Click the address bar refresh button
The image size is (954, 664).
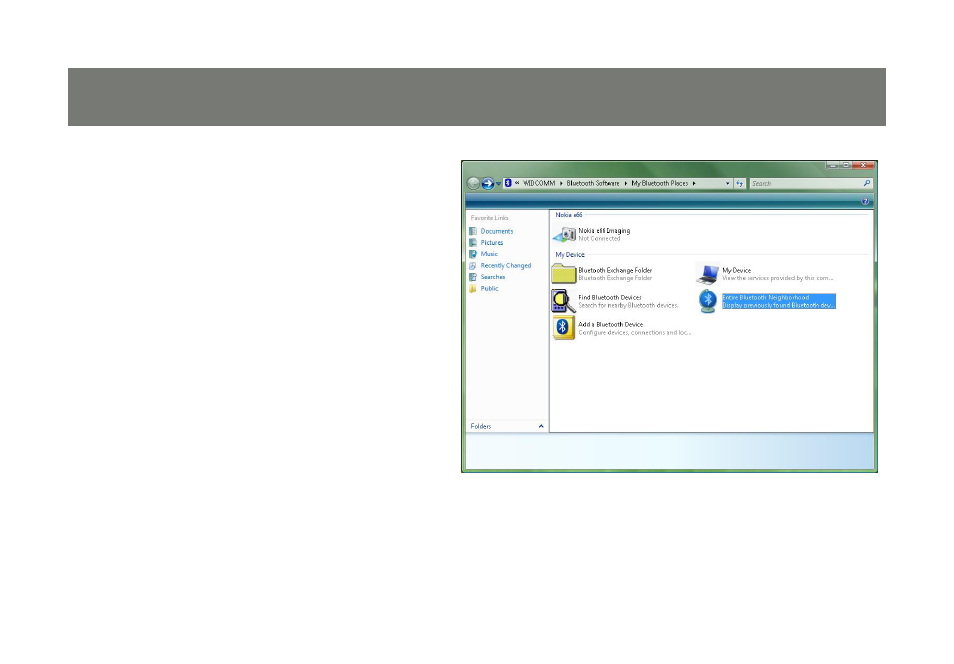(x=740, y=183)
